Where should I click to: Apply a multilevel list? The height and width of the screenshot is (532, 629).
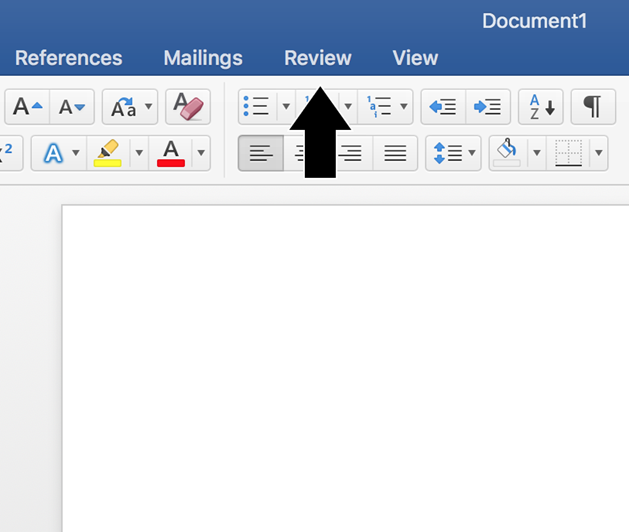point(378,107)
